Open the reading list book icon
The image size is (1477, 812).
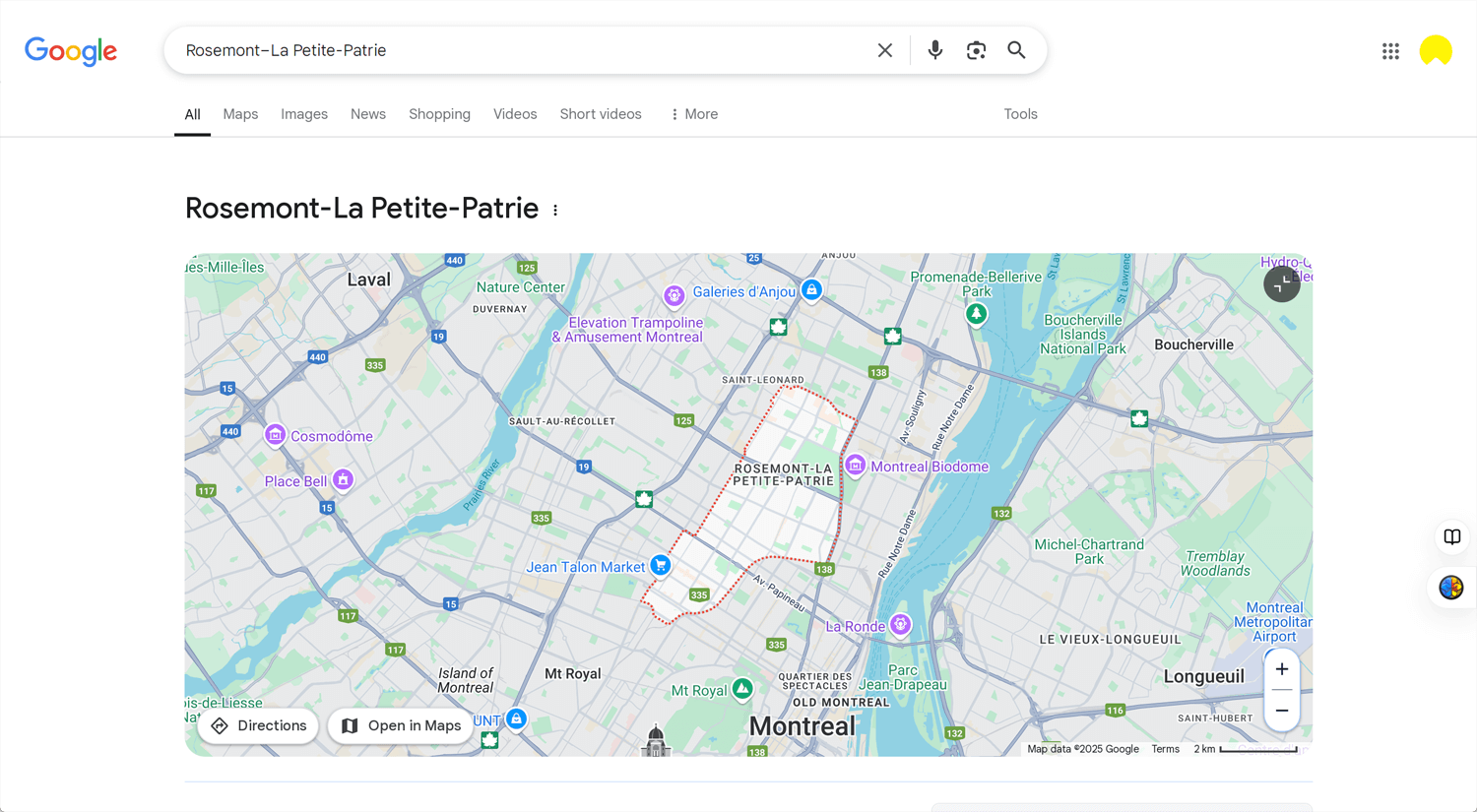1451,536
